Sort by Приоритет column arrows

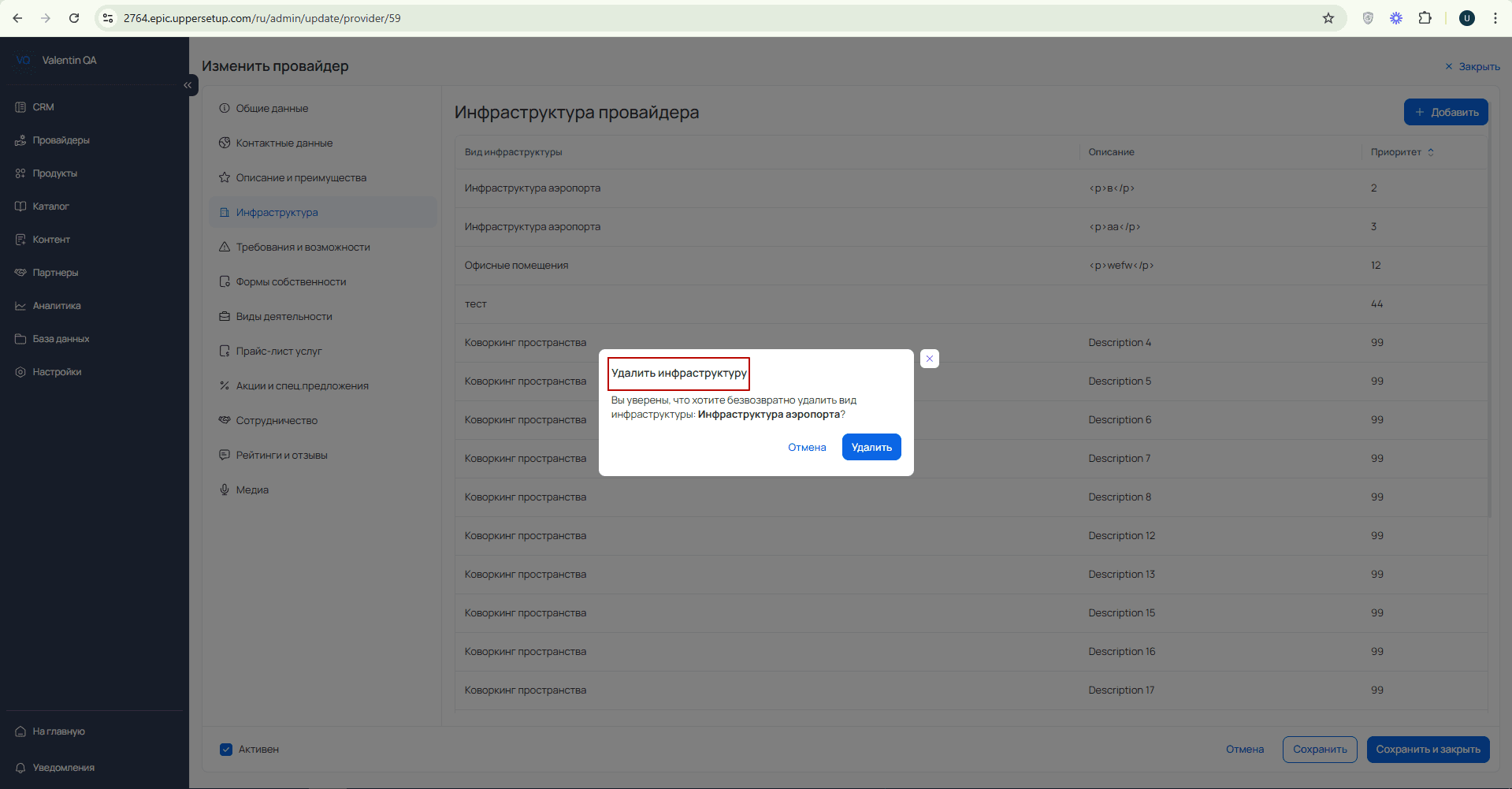point(1431,152)
